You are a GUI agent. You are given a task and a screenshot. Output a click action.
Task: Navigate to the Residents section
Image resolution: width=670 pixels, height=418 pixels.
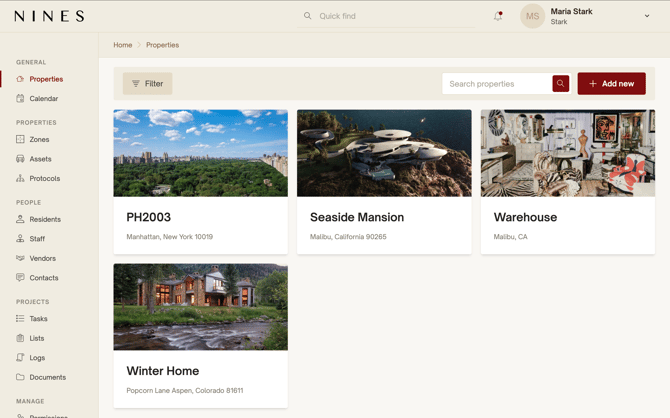(45, 219)
